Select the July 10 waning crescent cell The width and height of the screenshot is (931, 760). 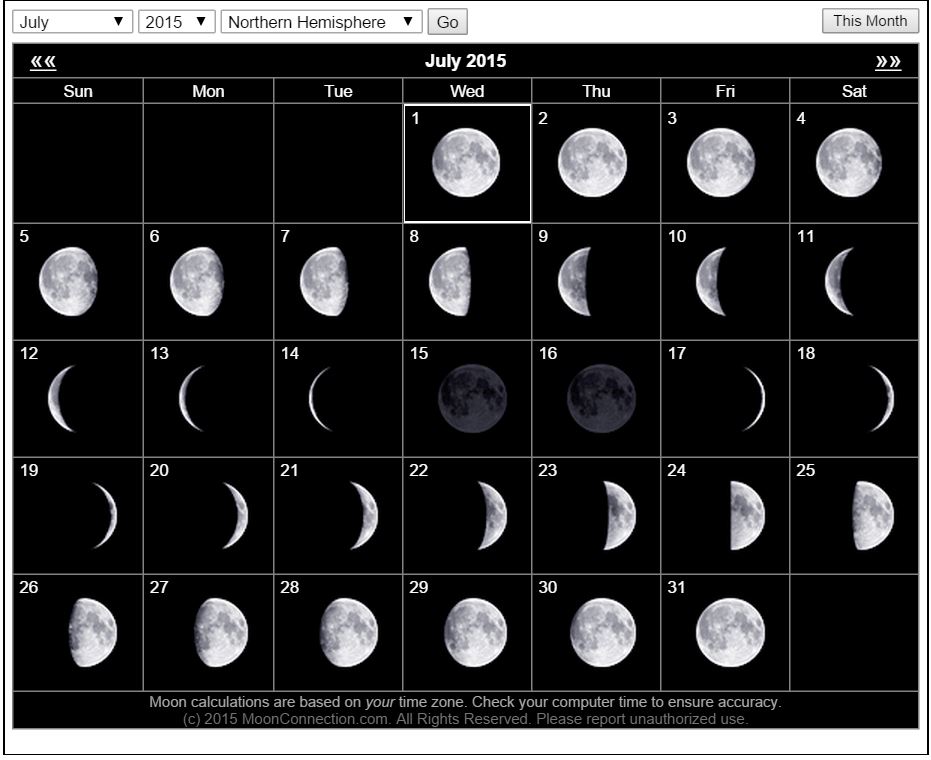coord(725,281)
